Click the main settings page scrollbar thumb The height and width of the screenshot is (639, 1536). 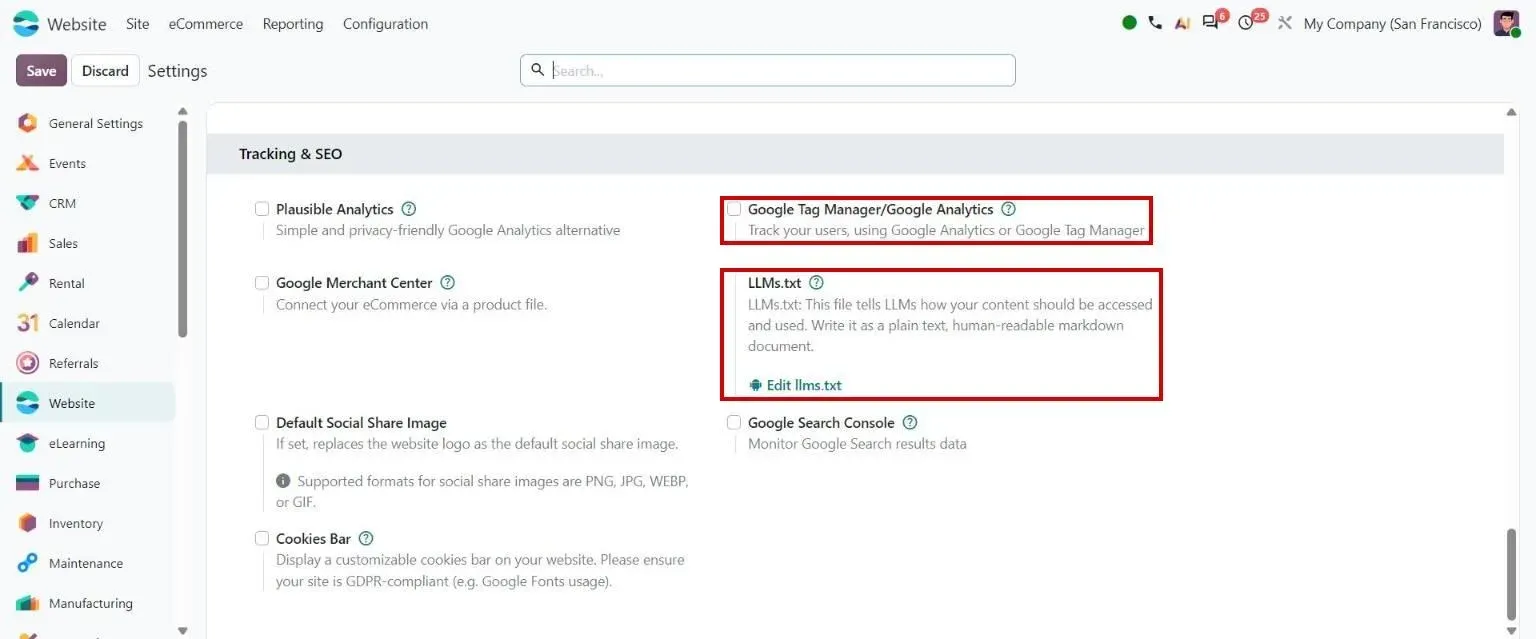[1512, 575]
